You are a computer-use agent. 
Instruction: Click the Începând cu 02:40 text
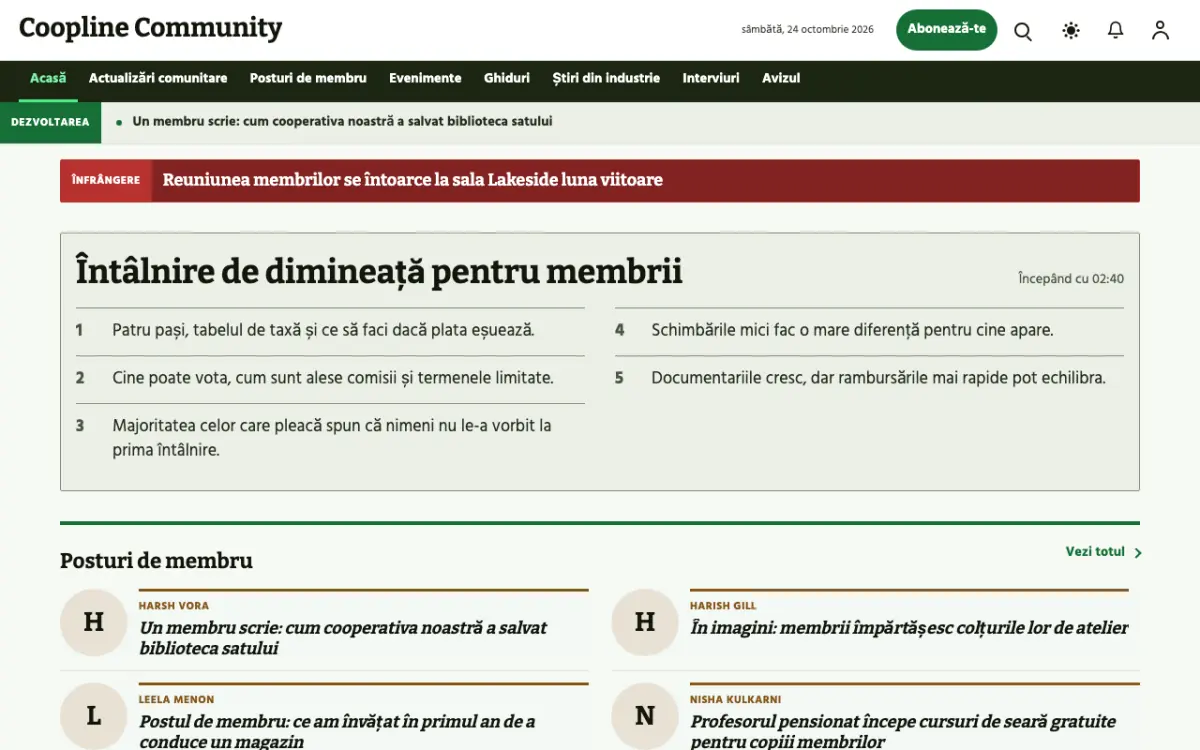pos(1071,279)
